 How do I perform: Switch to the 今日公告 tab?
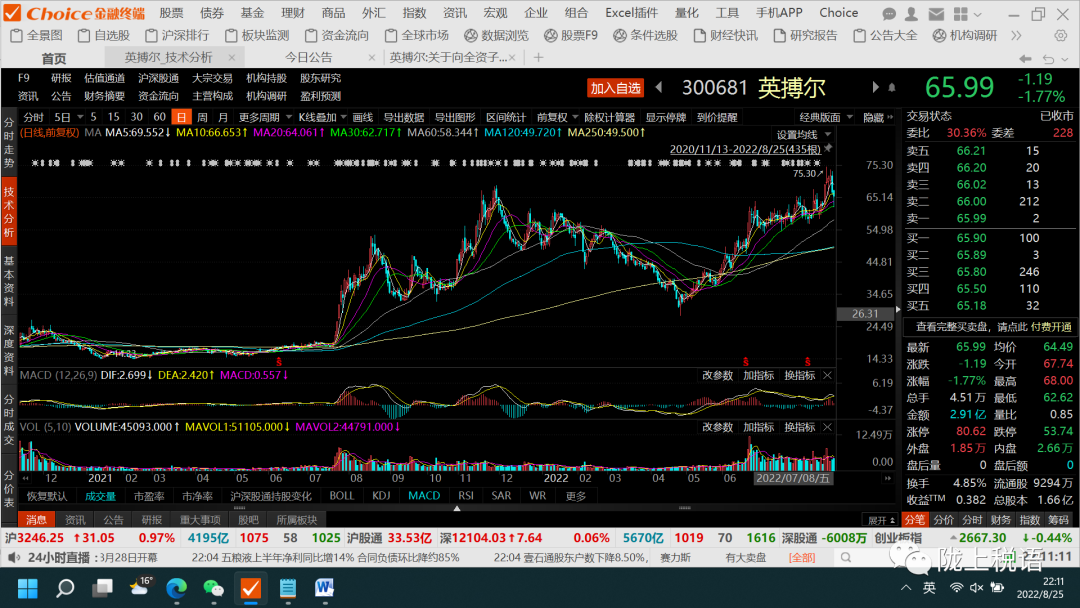click(309, 58)
